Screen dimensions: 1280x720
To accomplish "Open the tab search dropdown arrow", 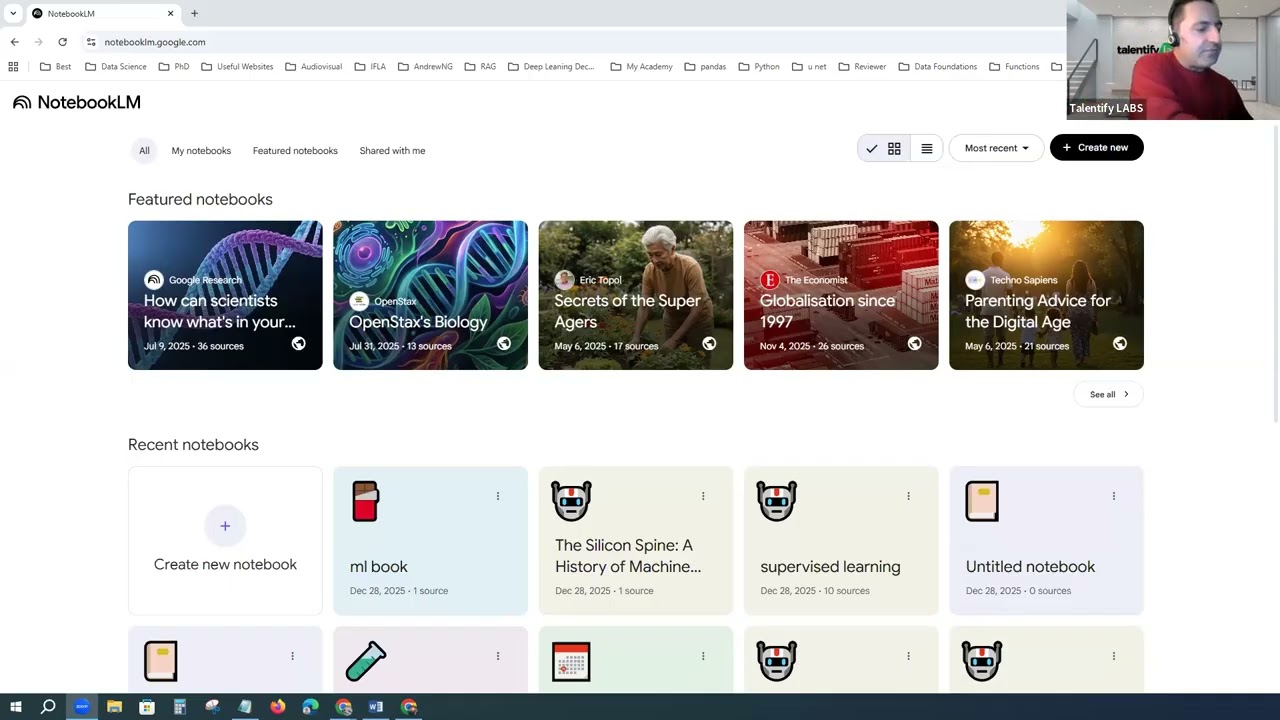I will (x=13, y=14).
